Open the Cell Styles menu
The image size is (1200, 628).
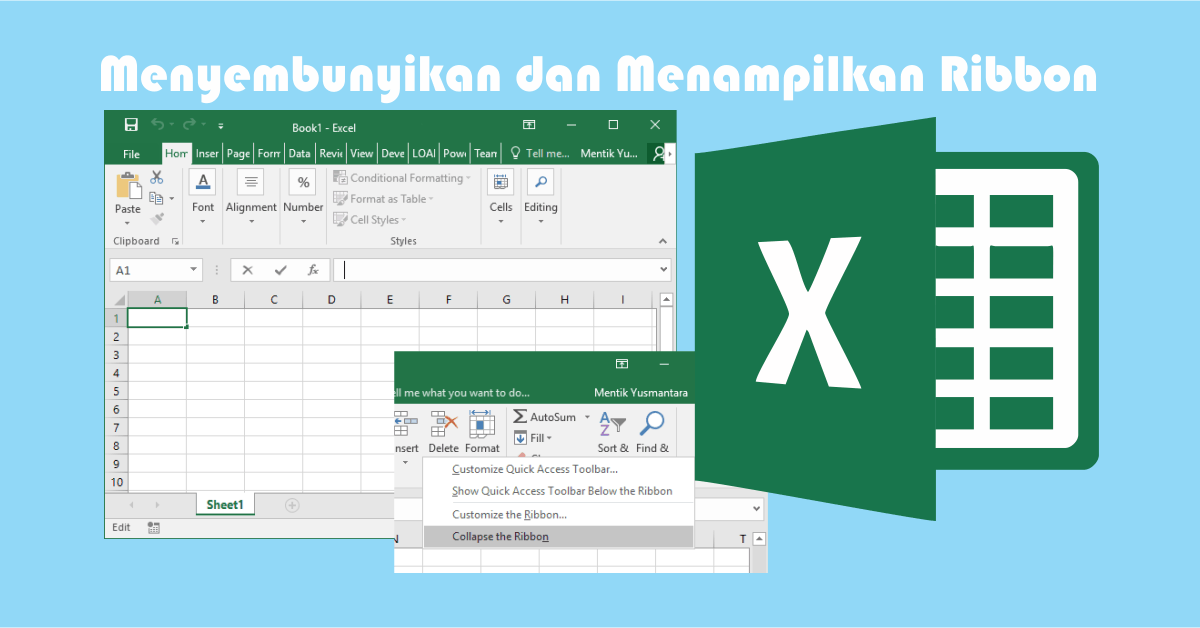coord(371,220)
